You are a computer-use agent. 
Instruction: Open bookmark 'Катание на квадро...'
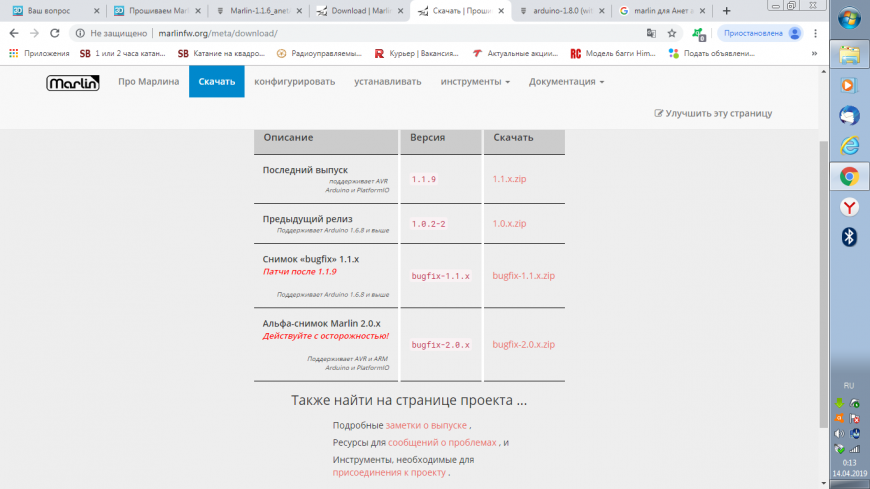point(221,53)
